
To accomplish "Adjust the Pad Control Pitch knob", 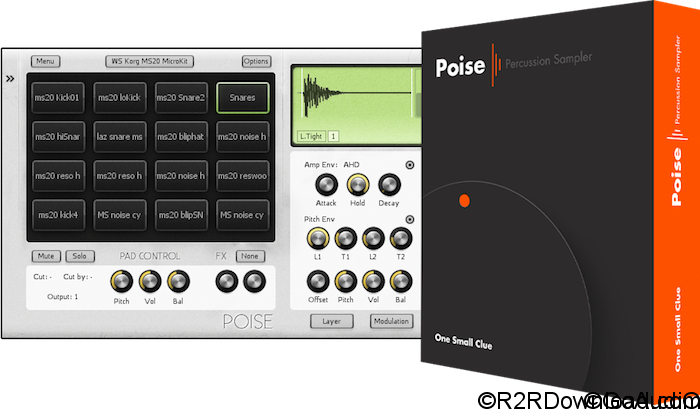I will point(121,281).
